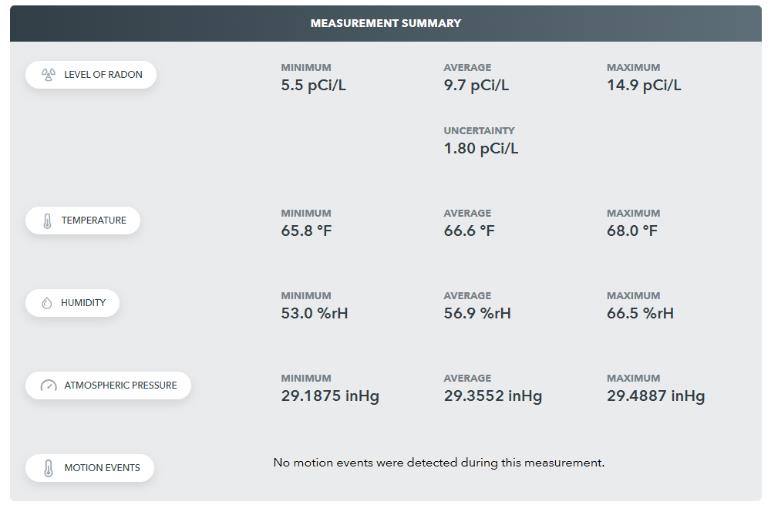Click the no motion events detected message
771x507 pixels.
click(439, 463)
